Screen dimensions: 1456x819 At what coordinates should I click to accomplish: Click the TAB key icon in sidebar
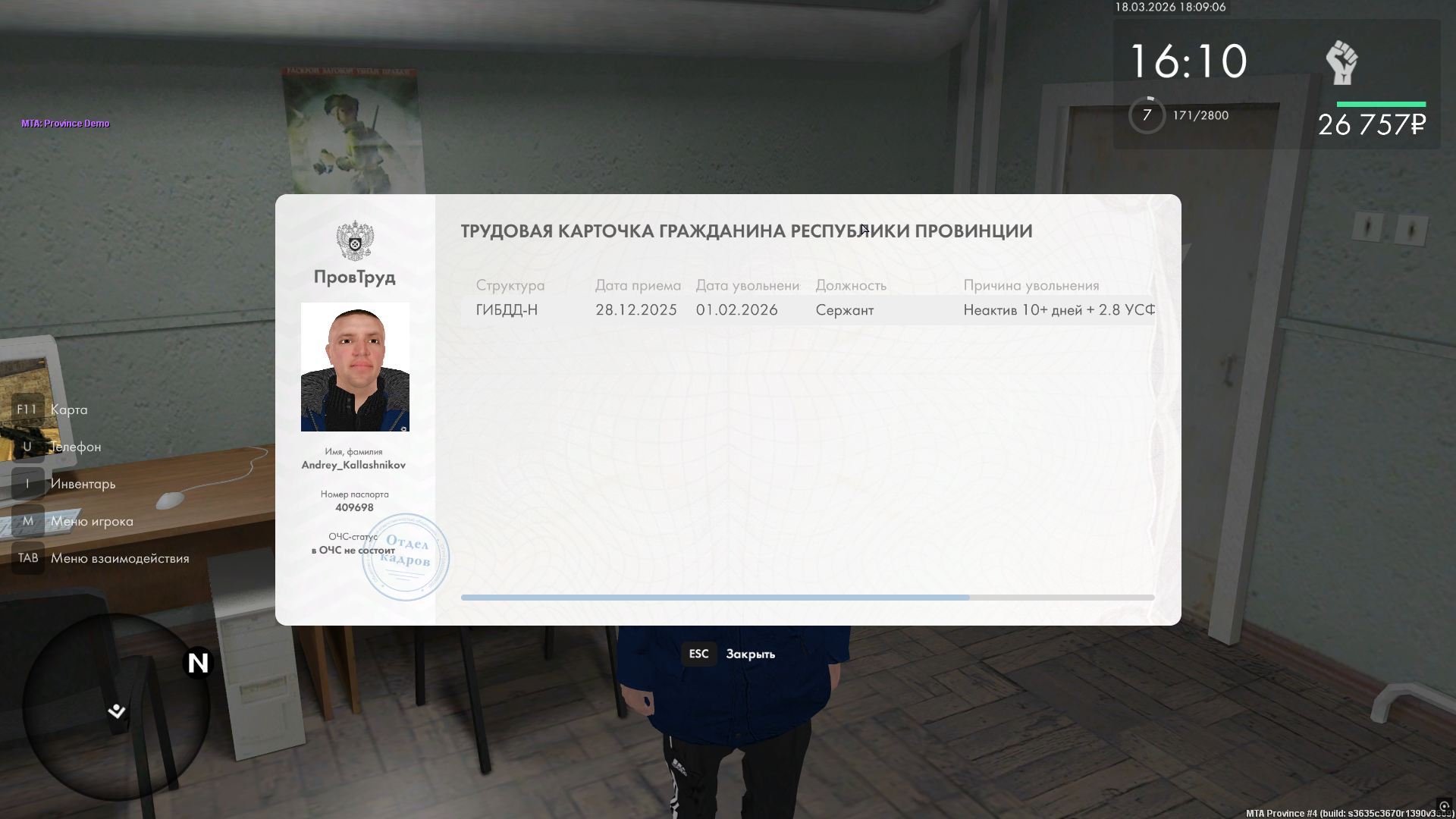28,558
